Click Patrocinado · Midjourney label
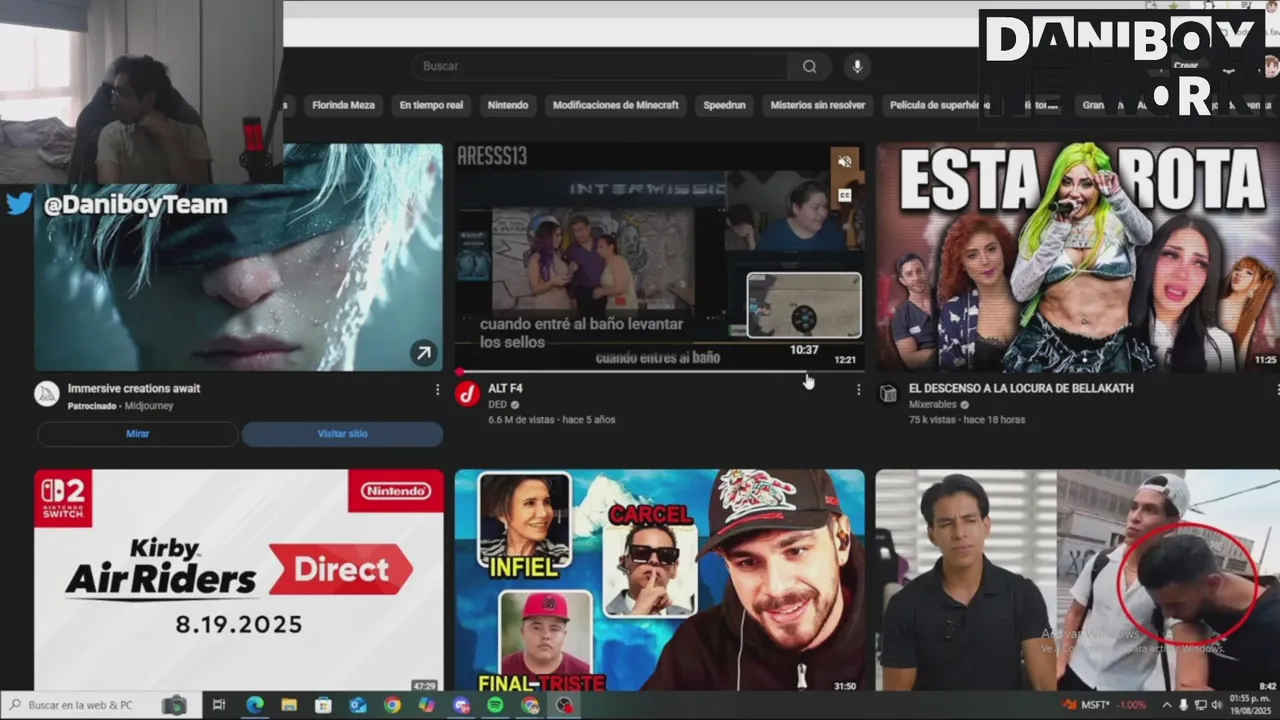Screen dimensions: 1280x720 [120, 406]
